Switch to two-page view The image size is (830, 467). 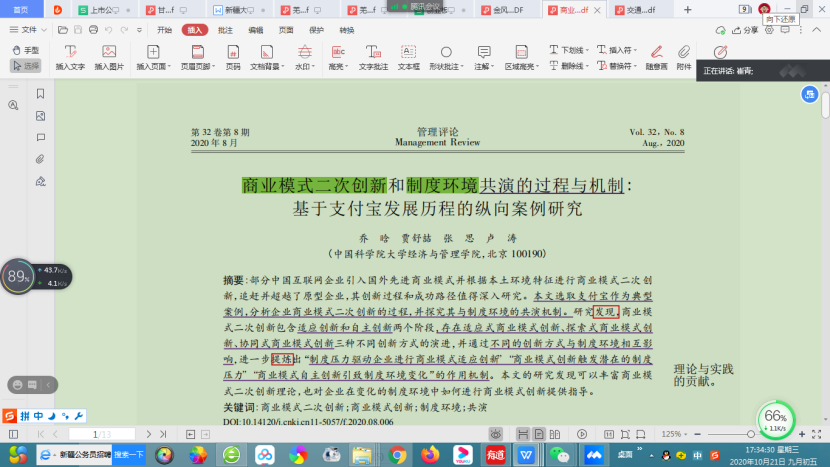[x=555, y=434]
